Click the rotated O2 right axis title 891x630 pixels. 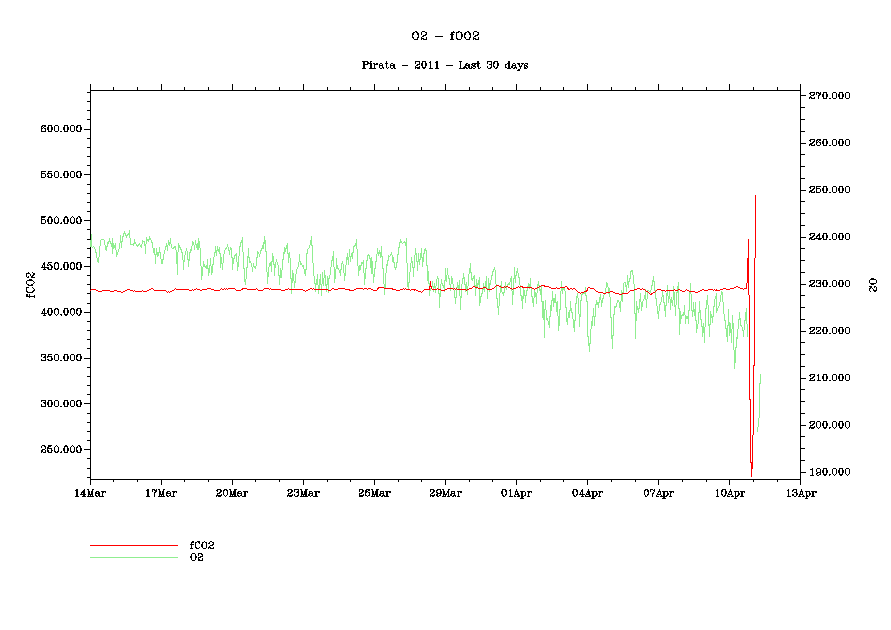click(x=872, y=285)
